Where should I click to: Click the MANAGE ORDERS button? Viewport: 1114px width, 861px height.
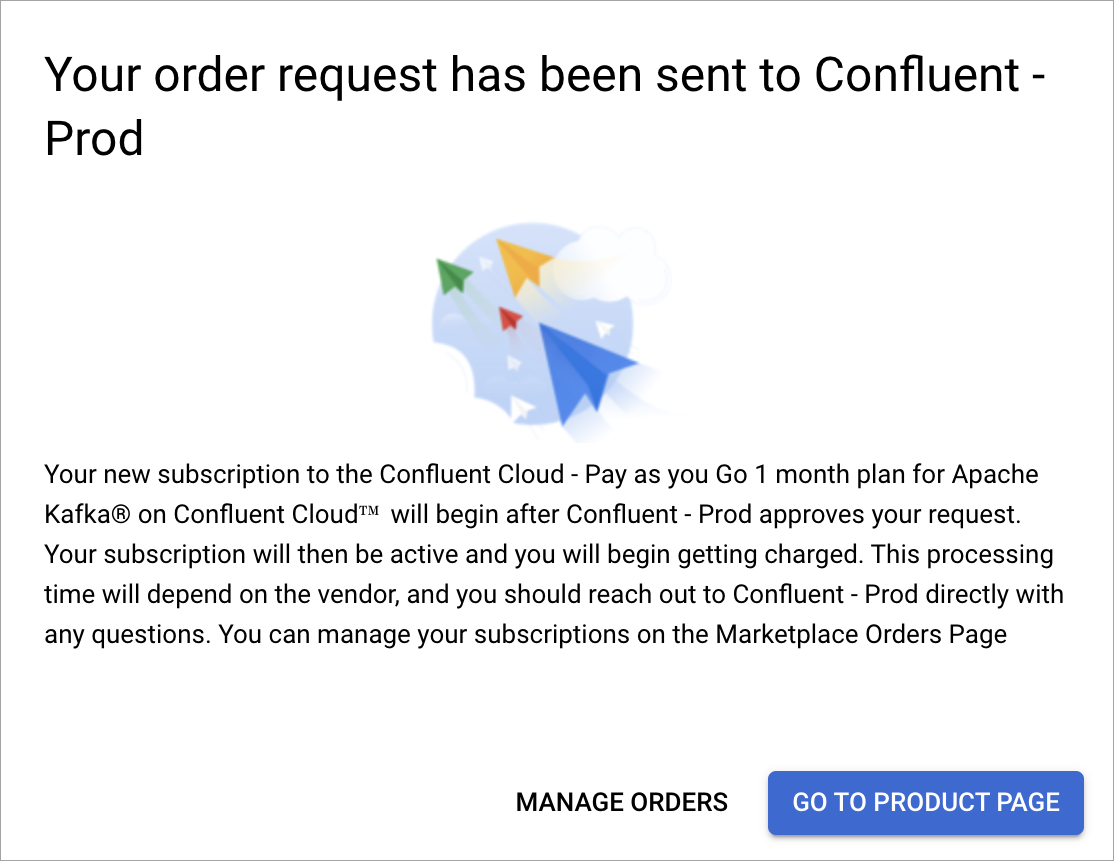point(621,802)
